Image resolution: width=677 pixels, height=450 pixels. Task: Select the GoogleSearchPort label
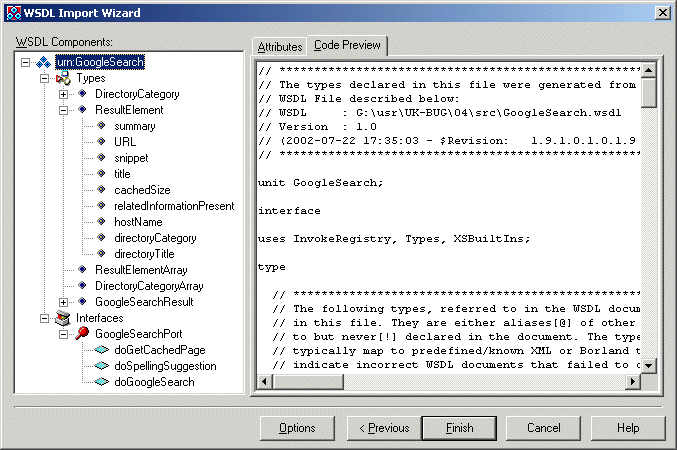point(139,334)
